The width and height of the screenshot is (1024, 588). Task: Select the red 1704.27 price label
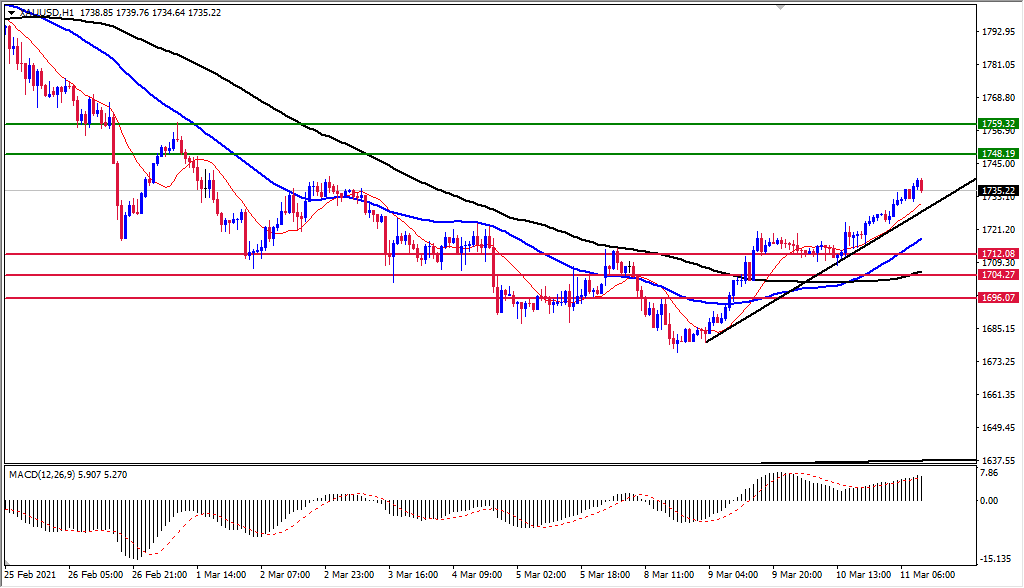pos(999,274)
